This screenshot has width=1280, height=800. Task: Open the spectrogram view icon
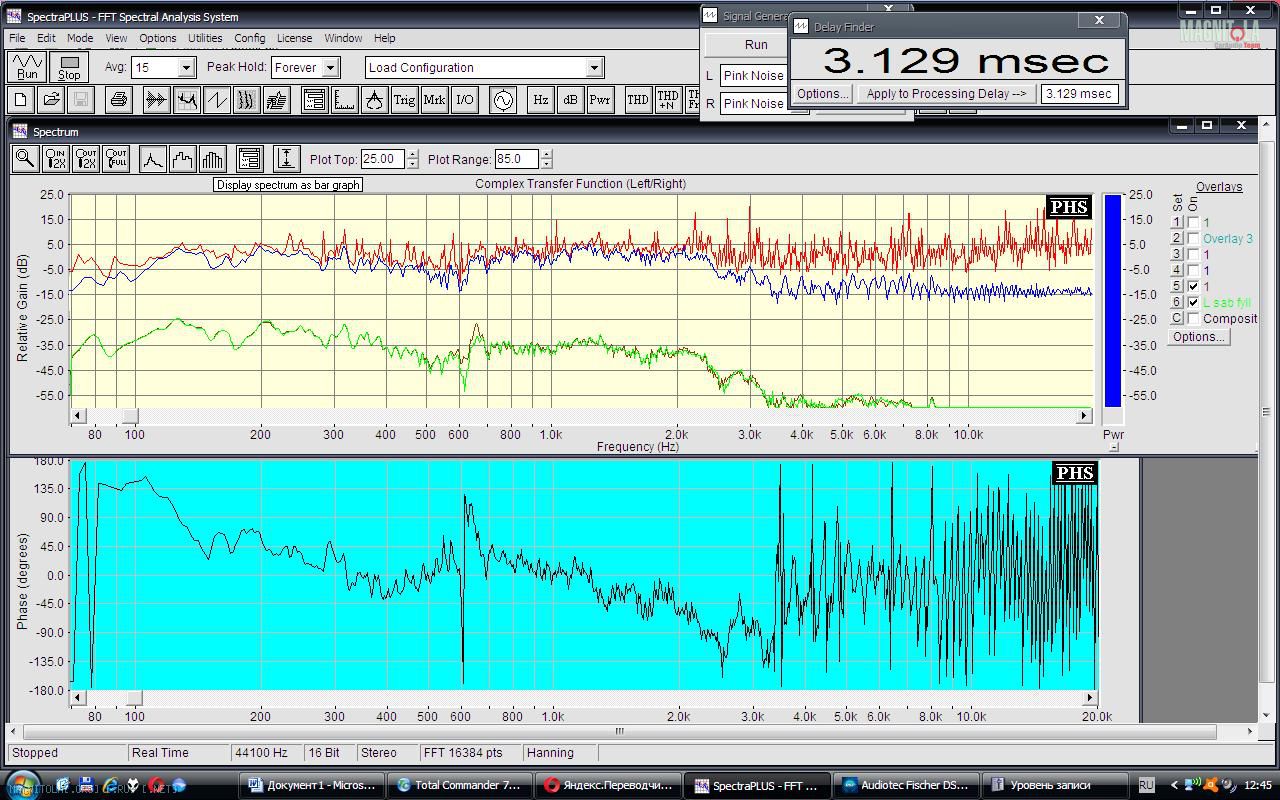coord(246,100)
